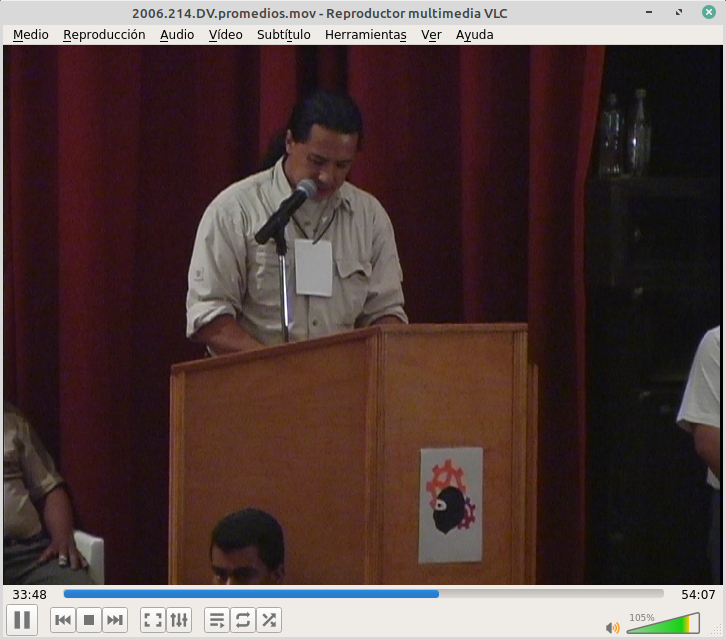Toggle the loop repeat mode
The height and width of the screenshot is (640, 726).
point(243,620)
